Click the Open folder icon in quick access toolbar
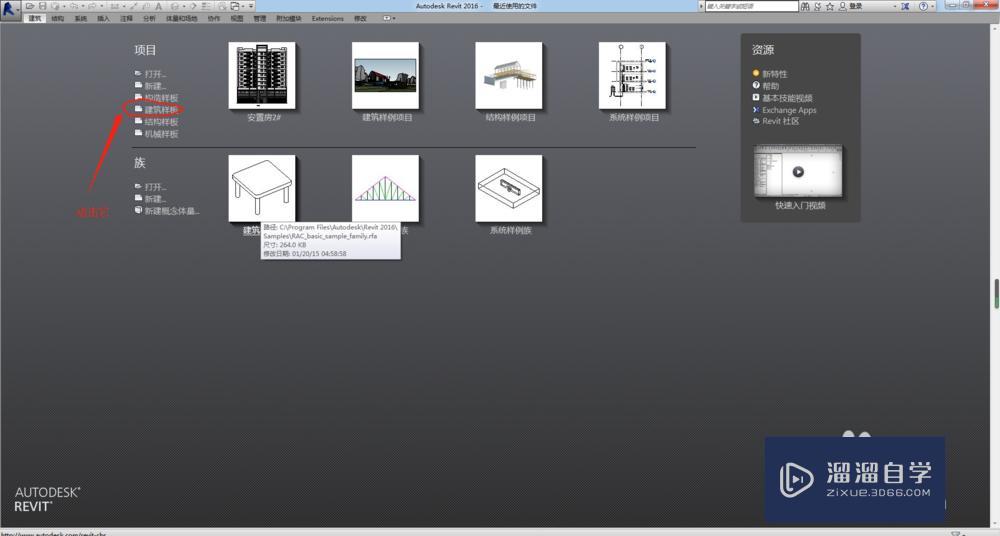 30,6
